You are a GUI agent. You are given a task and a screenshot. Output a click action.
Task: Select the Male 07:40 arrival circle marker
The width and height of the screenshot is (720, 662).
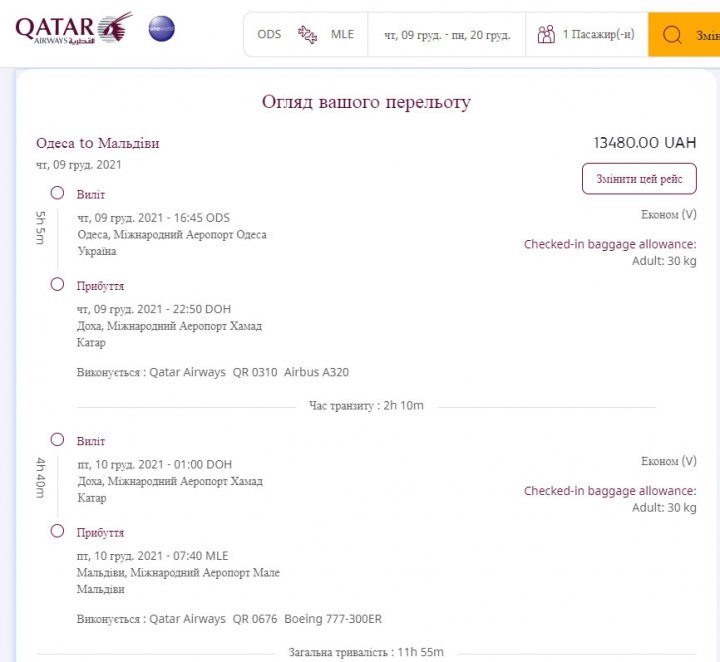[x=57, y=531]
